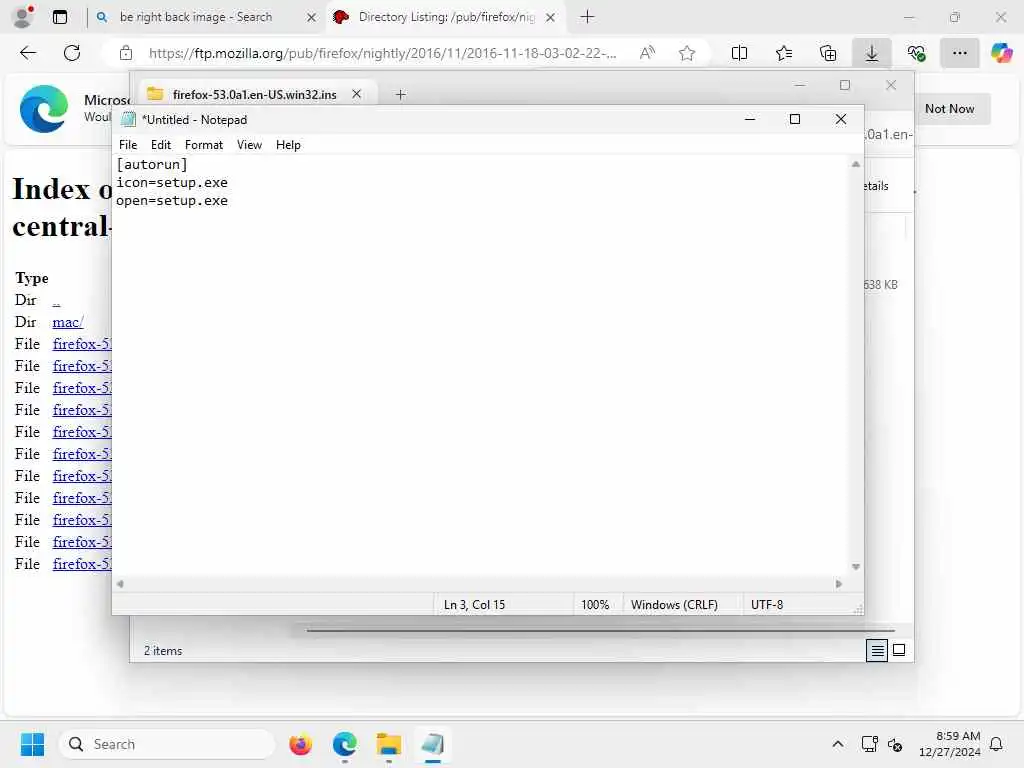Open the Favorites list in Edge

coord(784,54)
